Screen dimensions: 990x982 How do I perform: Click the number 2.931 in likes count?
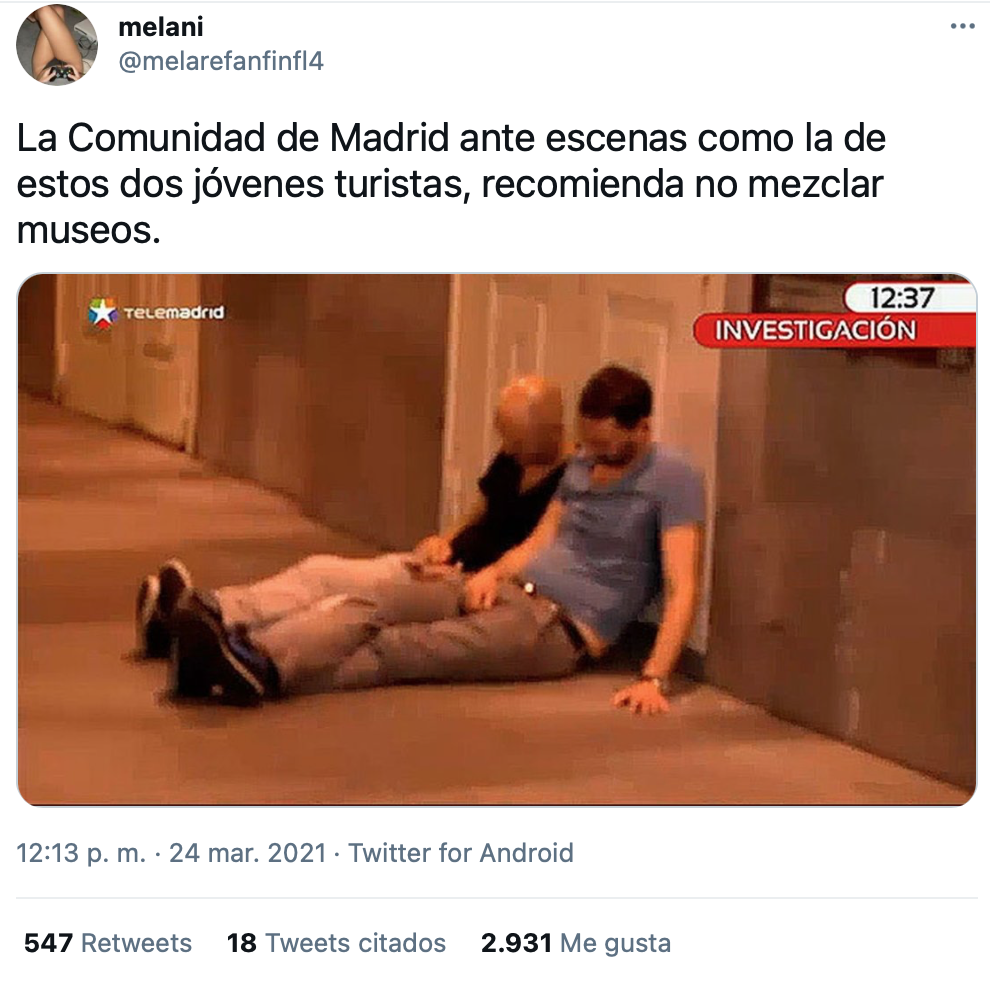point(516,943)
